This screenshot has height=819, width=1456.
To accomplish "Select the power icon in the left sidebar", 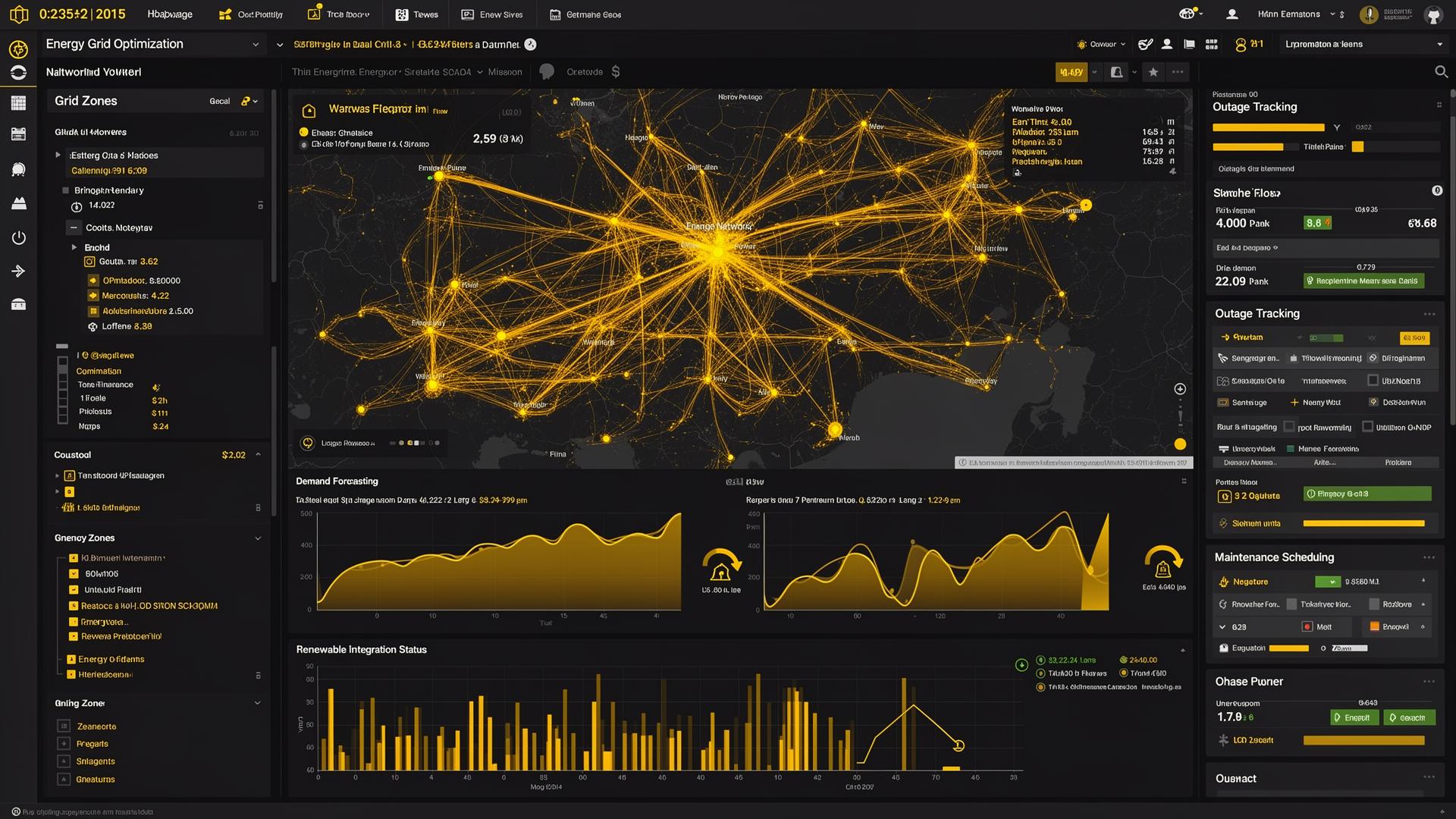I will 19,237.
